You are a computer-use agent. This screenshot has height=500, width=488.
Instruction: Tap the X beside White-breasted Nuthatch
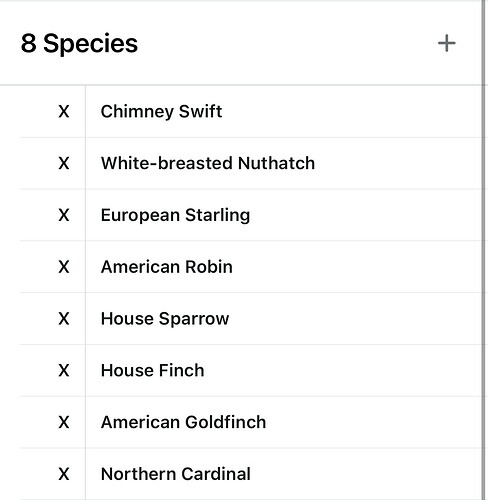pos(64,163)
